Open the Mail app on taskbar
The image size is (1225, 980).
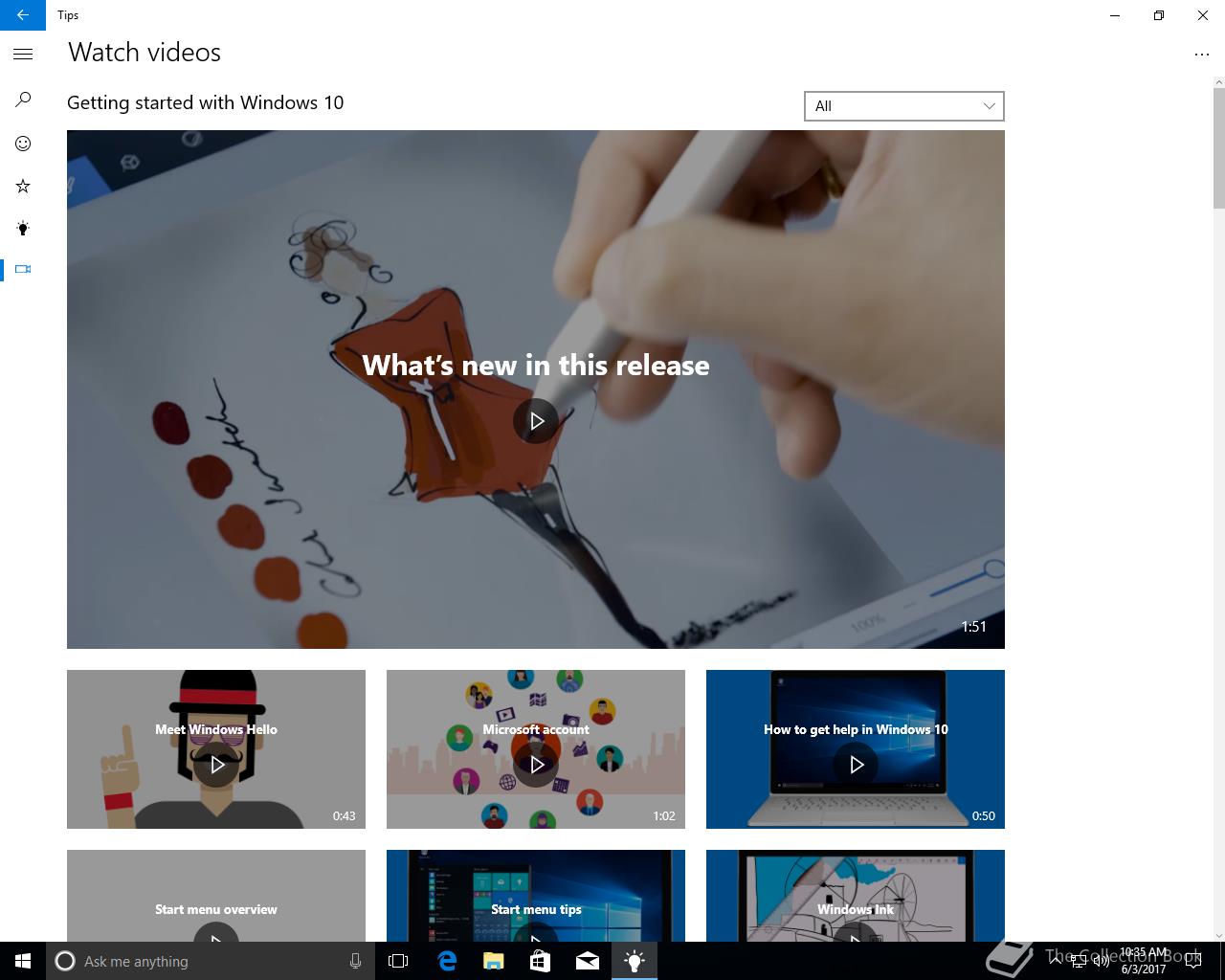point(588,961)
